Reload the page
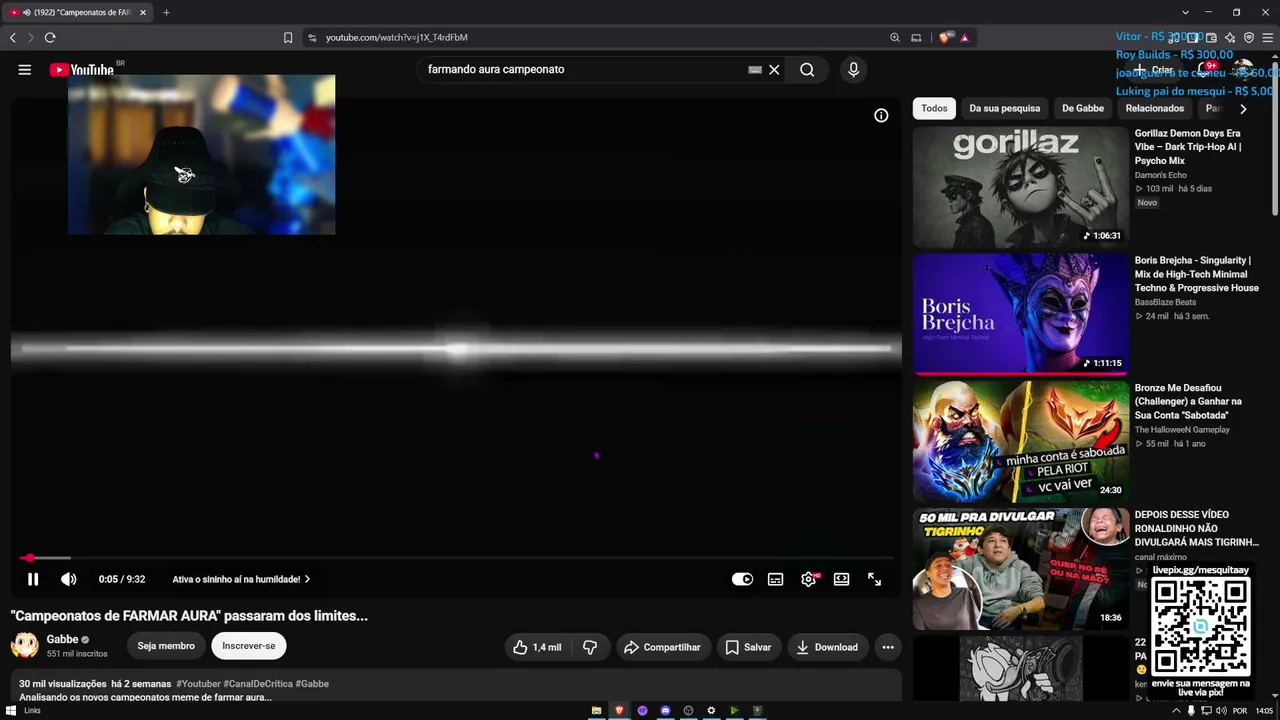This screenshot has height=720, width=1280. (50, 38)
